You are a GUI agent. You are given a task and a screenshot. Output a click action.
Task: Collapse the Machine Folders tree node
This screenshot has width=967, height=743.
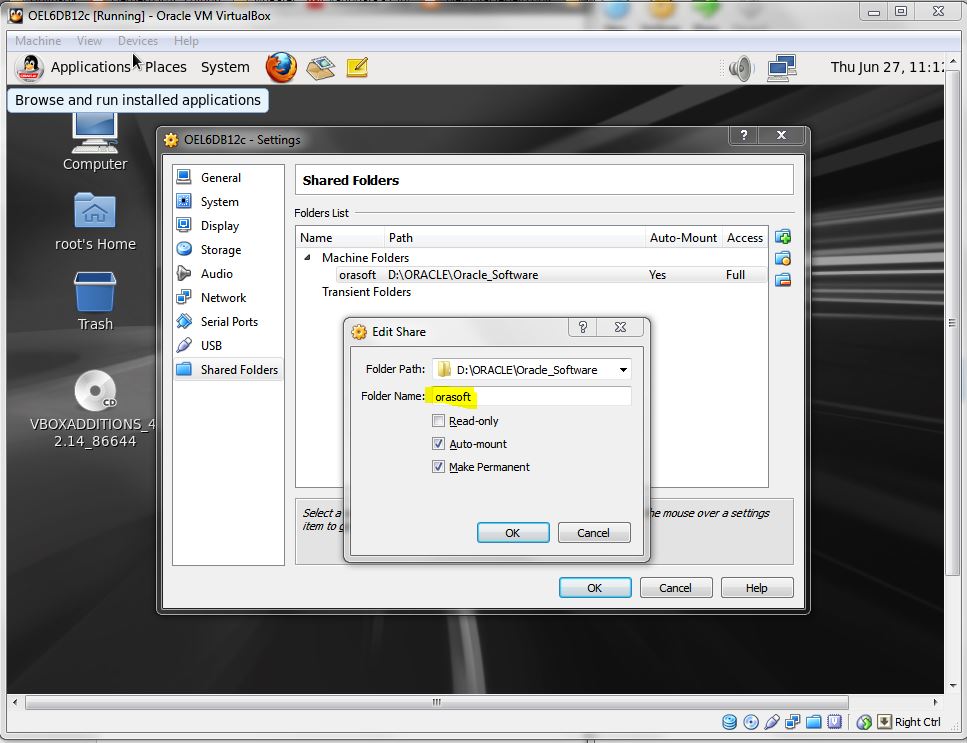pyautogui.click(x=307, y=258)
